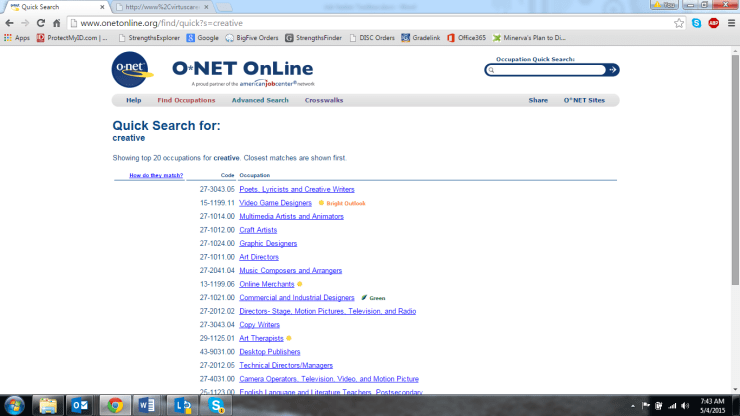Open Art Directors link

click(x=259, y=257)
